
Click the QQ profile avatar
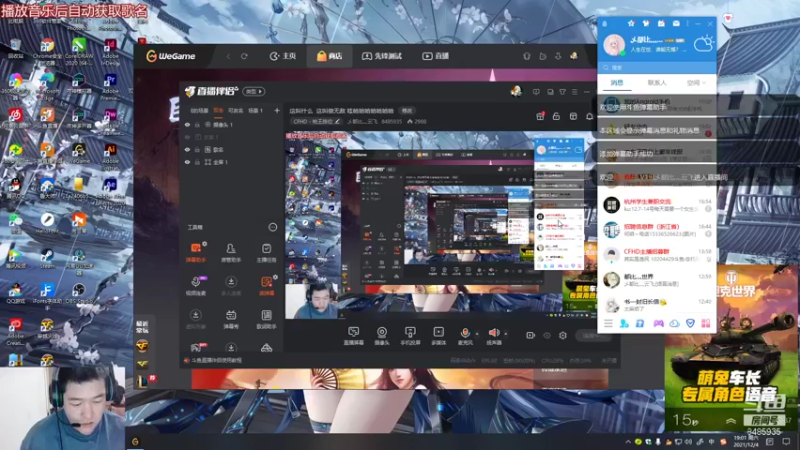614,45
